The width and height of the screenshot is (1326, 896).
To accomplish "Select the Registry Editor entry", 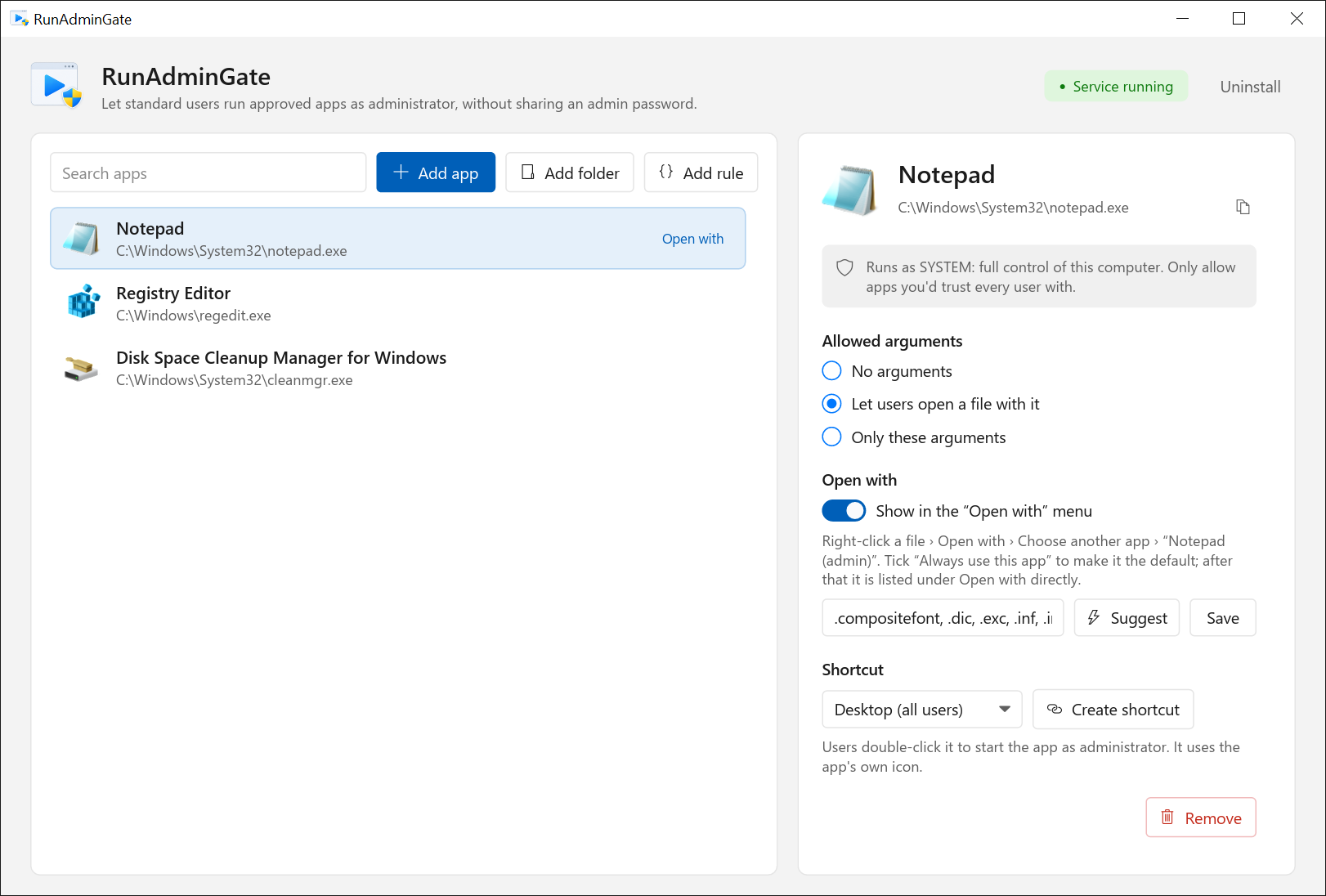I will (398, 303).
